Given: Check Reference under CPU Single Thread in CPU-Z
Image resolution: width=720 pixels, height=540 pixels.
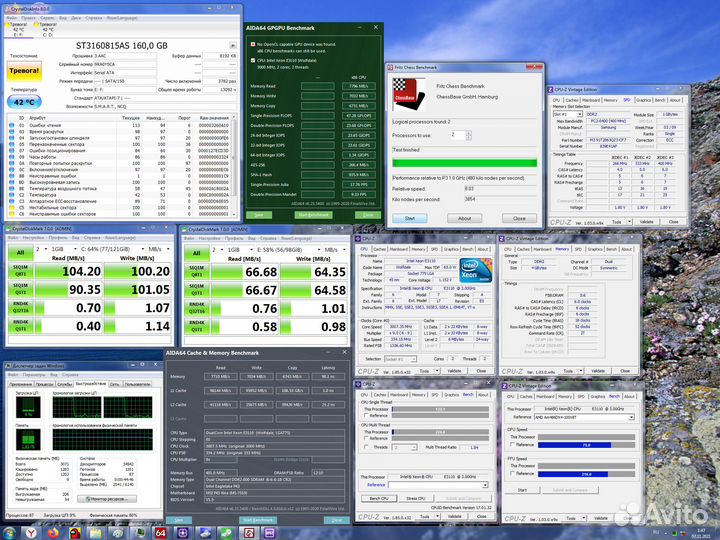Looking at the screenshot, I should (366, 415).
